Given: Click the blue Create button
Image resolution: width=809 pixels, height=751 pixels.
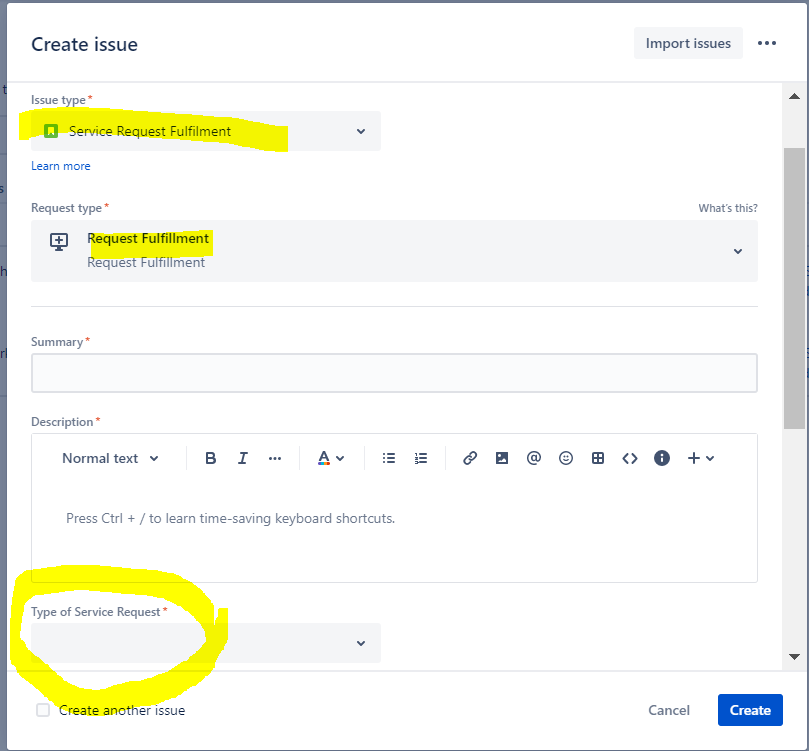Looking at the screenshot, I should (x=750, y=710).
